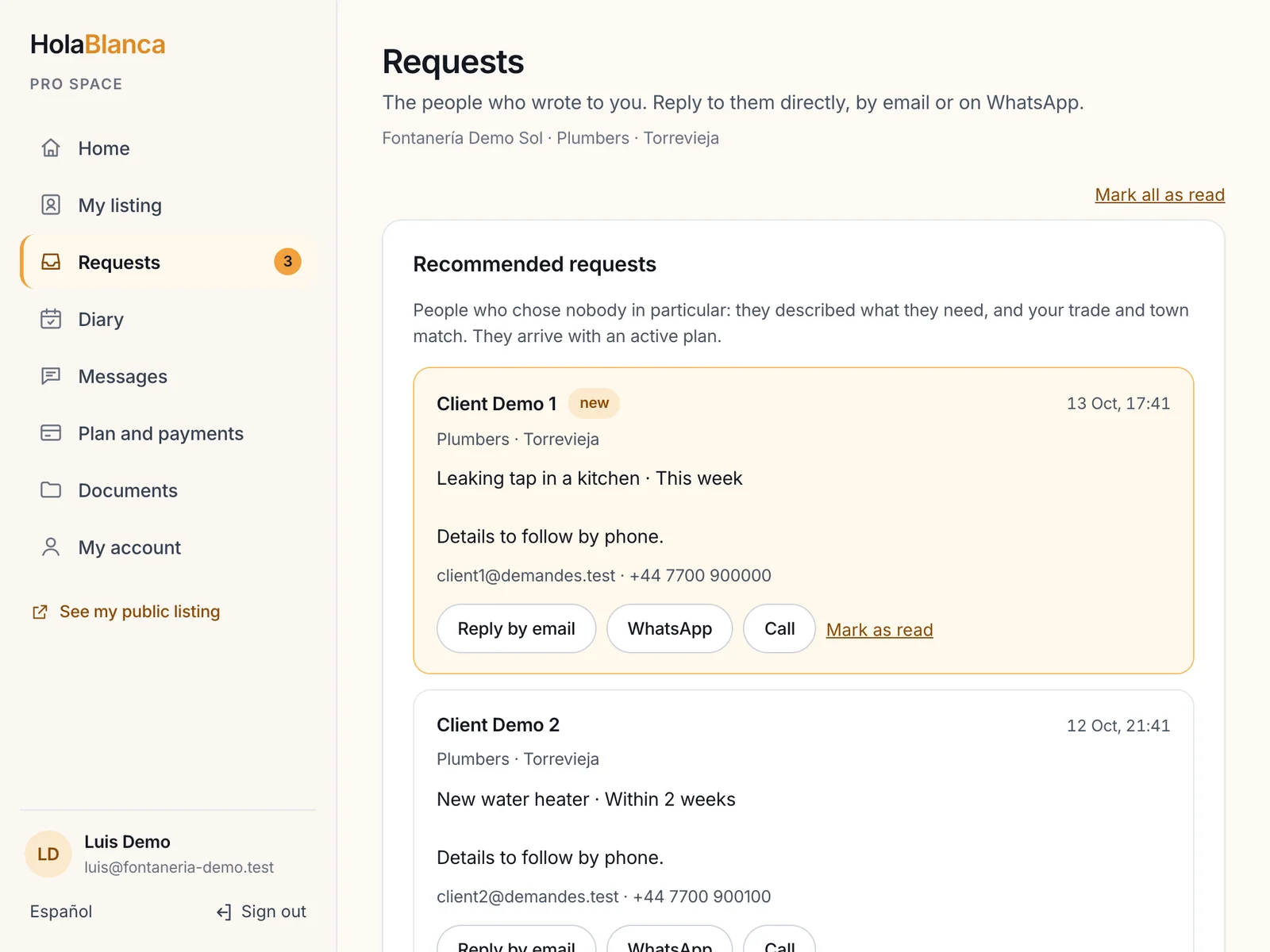Open WhatsApp for Client Demo 1
The width and height of the screenshot is (1270, 952).
coord(670,629)
